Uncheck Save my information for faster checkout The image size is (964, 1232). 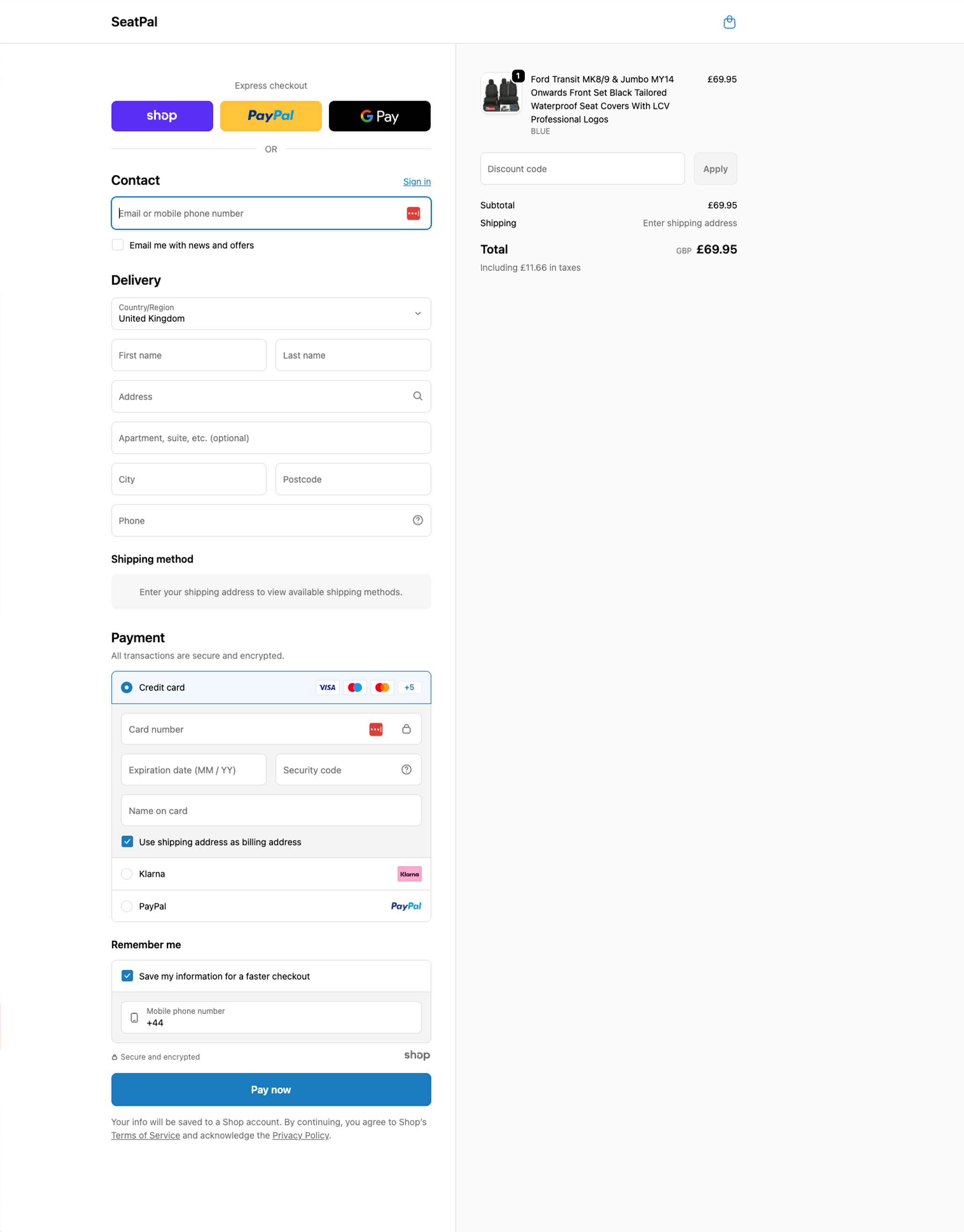[x=128, y=976]
